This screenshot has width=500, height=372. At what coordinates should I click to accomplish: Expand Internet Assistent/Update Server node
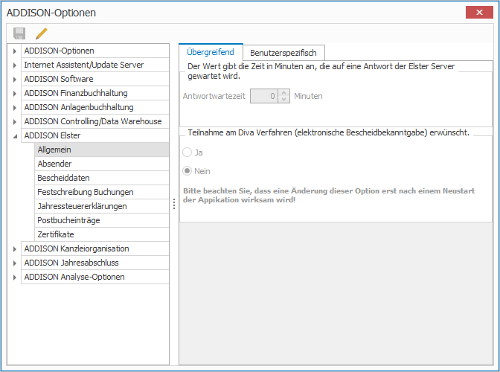click(14, 65)
